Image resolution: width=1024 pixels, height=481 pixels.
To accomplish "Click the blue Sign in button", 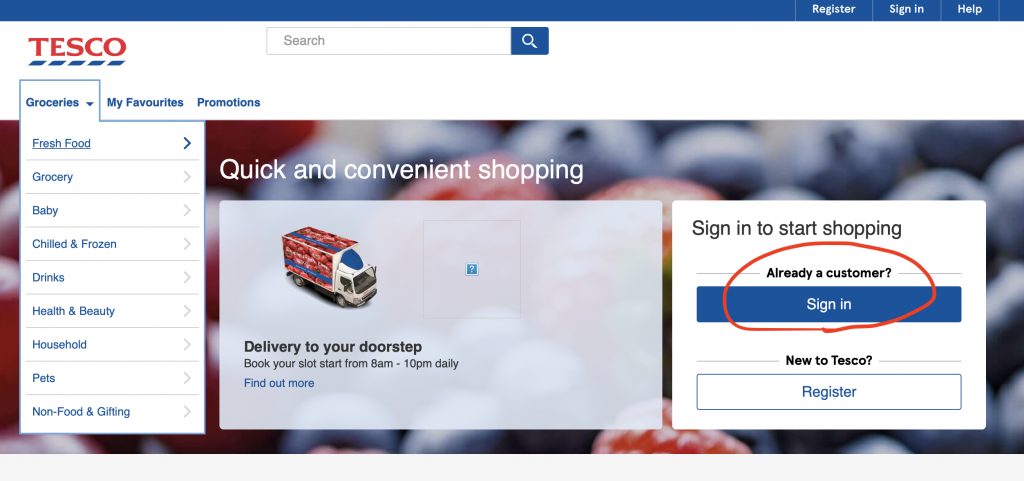I will (x=829, y=304).
